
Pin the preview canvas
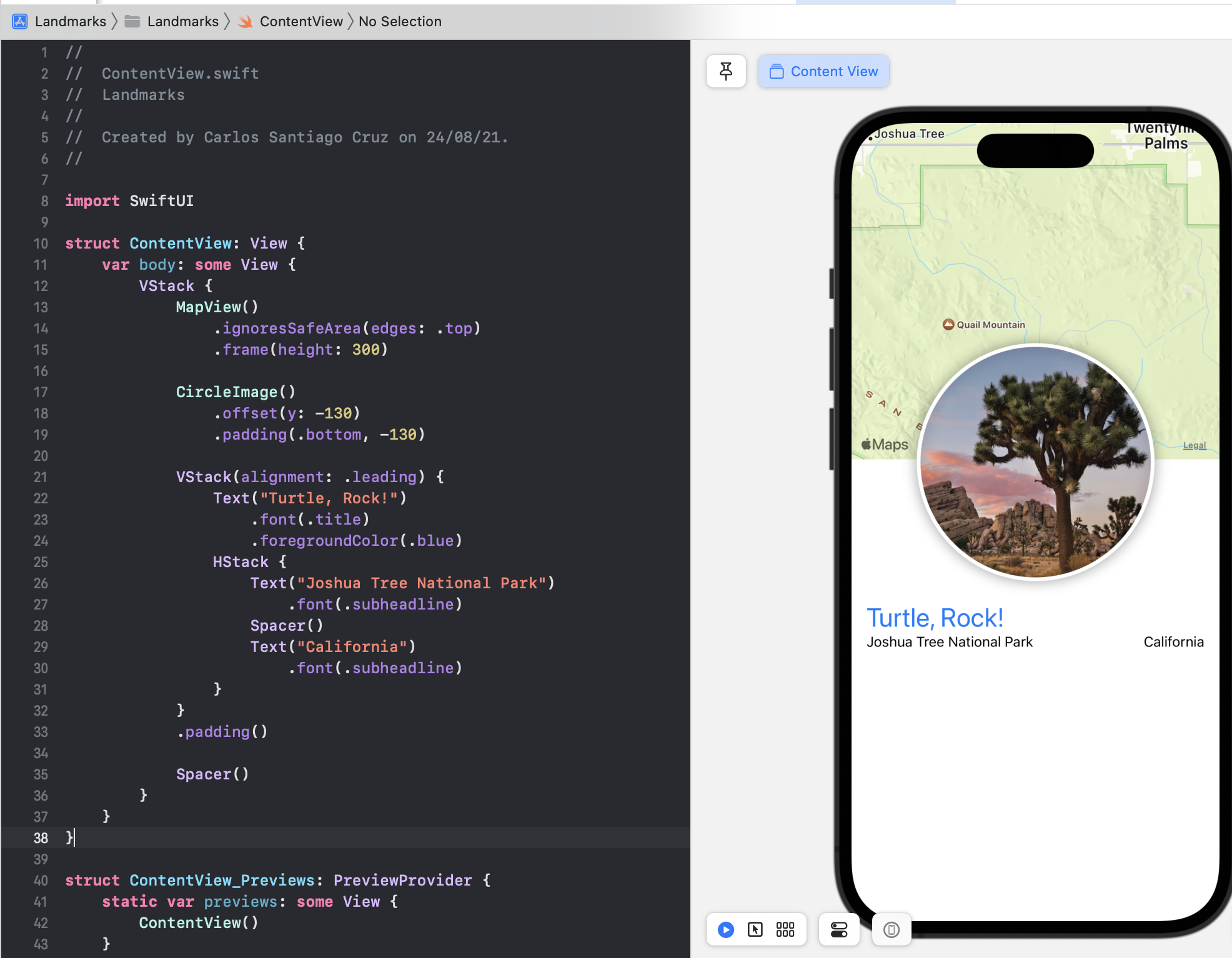pyautogui.click(x=726, y=71)
